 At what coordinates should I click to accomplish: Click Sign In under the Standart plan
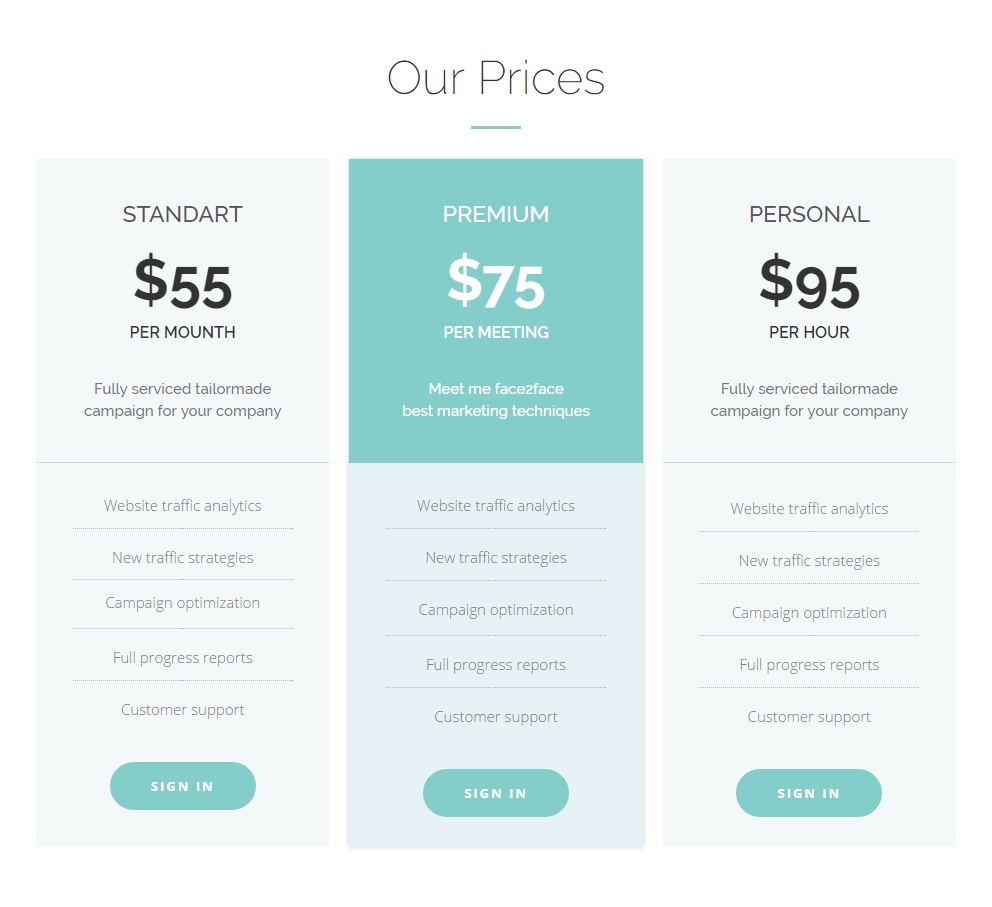(183, 786)
